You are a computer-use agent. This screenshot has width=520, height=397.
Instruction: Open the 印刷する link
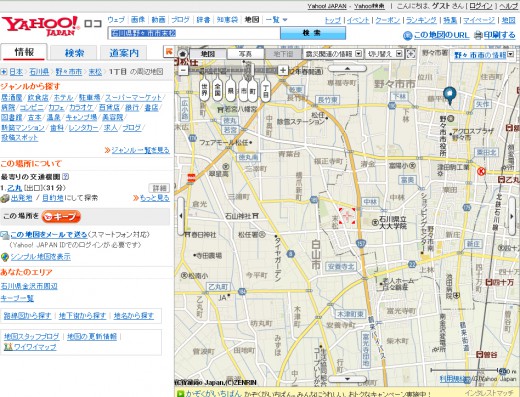(500, 35)
